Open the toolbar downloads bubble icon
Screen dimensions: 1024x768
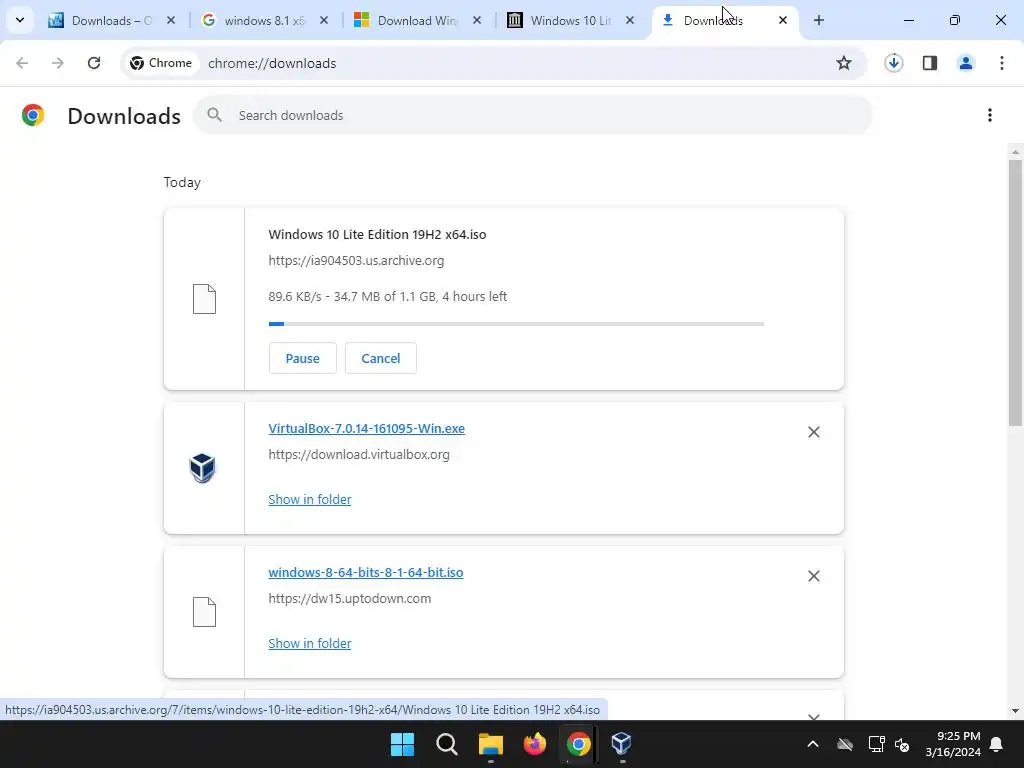pyautogui.click(x=894, y=63)
